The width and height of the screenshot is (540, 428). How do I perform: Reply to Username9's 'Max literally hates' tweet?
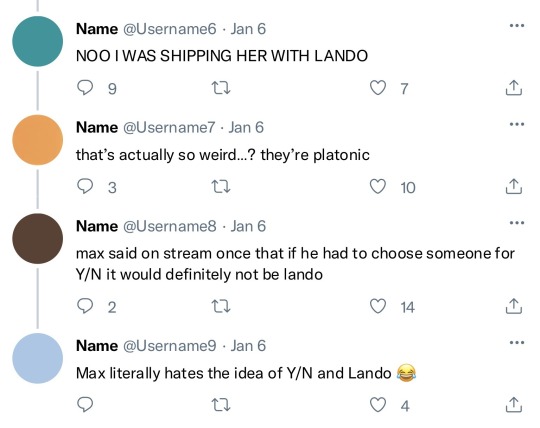coord(85,405)
